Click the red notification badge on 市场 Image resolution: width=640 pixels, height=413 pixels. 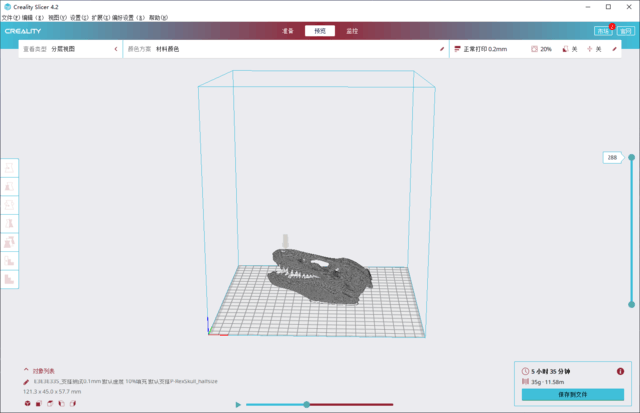pos(612,27)
